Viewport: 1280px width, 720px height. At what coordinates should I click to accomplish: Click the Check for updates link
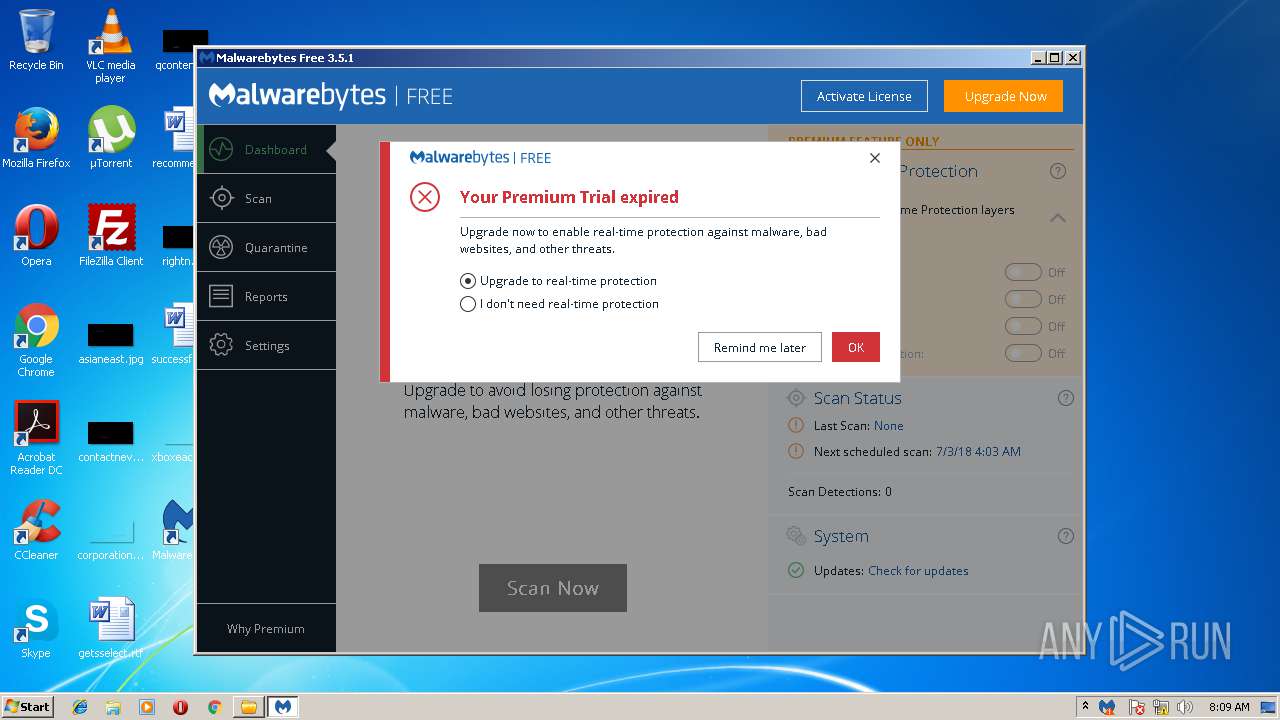click(918, 571)
